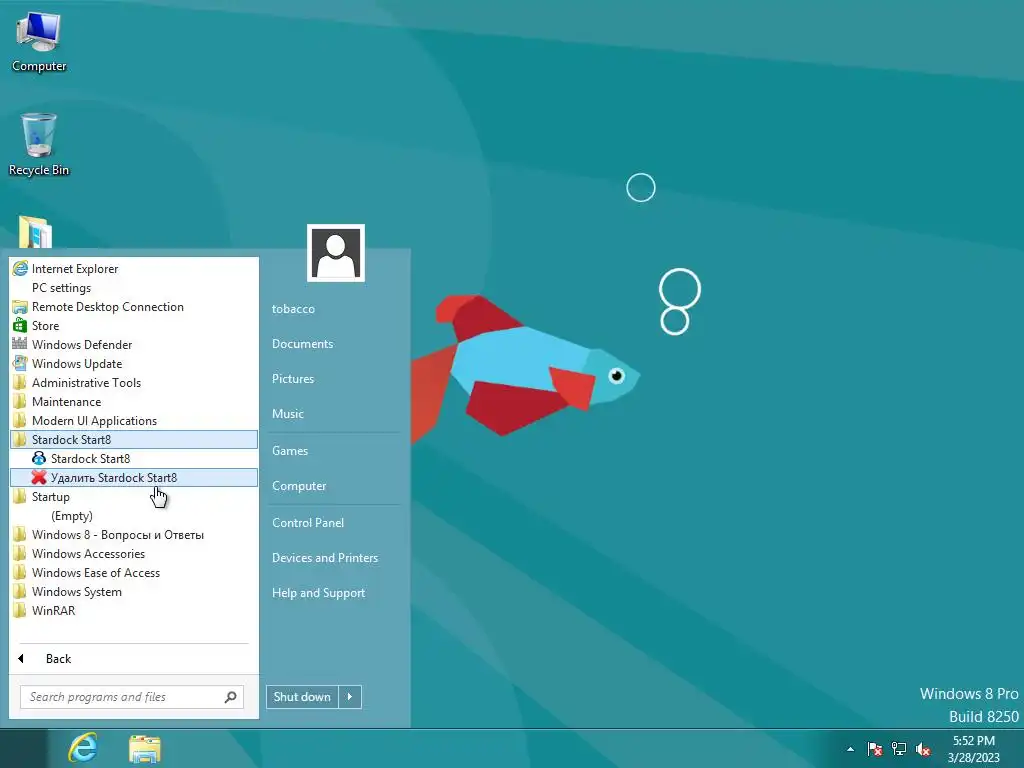The image size is (1024, 768).
Task: Open Pictures from Start menu
Action: 293,379
